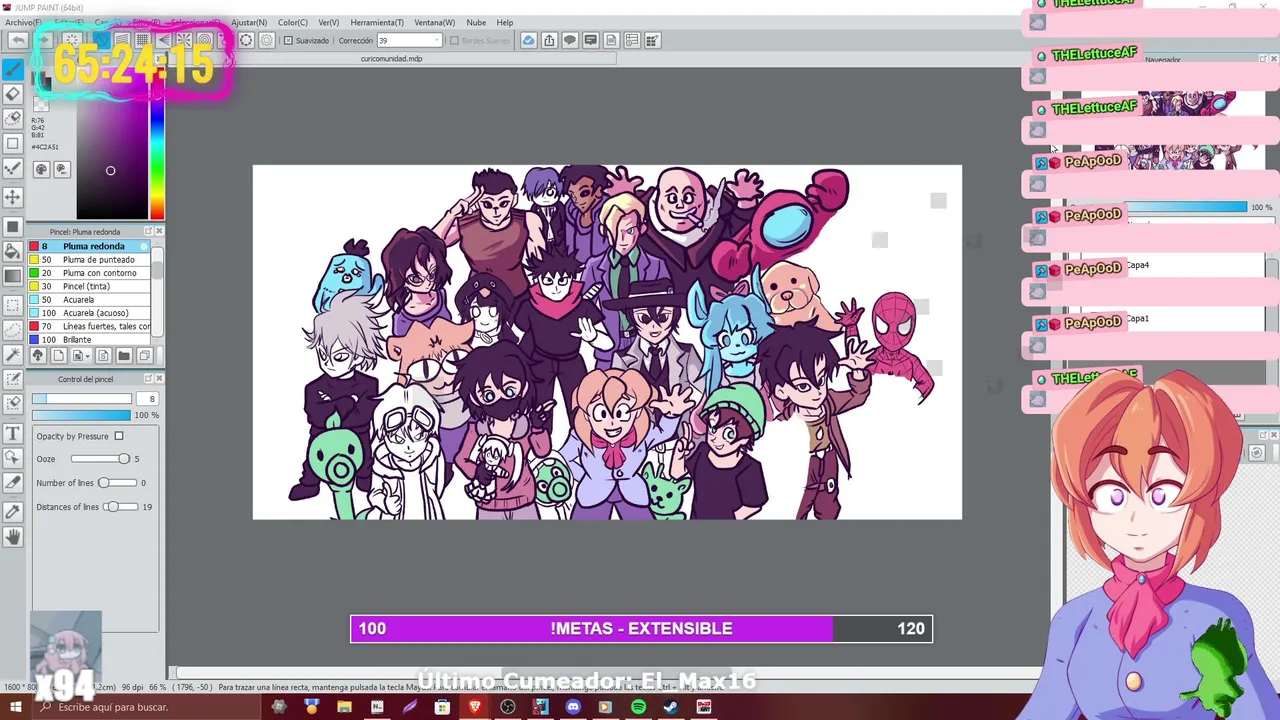The image size is (1280, 720).
Task: Toggle the Bordes Suaves checkbox
Action: (454, 41)
